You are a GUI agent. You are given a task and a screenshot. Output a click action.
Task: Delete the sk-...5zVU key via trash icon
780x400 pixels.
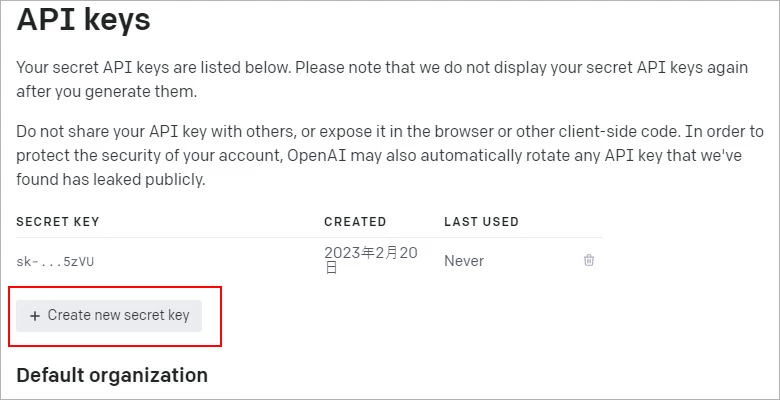(x=589, y=260)
